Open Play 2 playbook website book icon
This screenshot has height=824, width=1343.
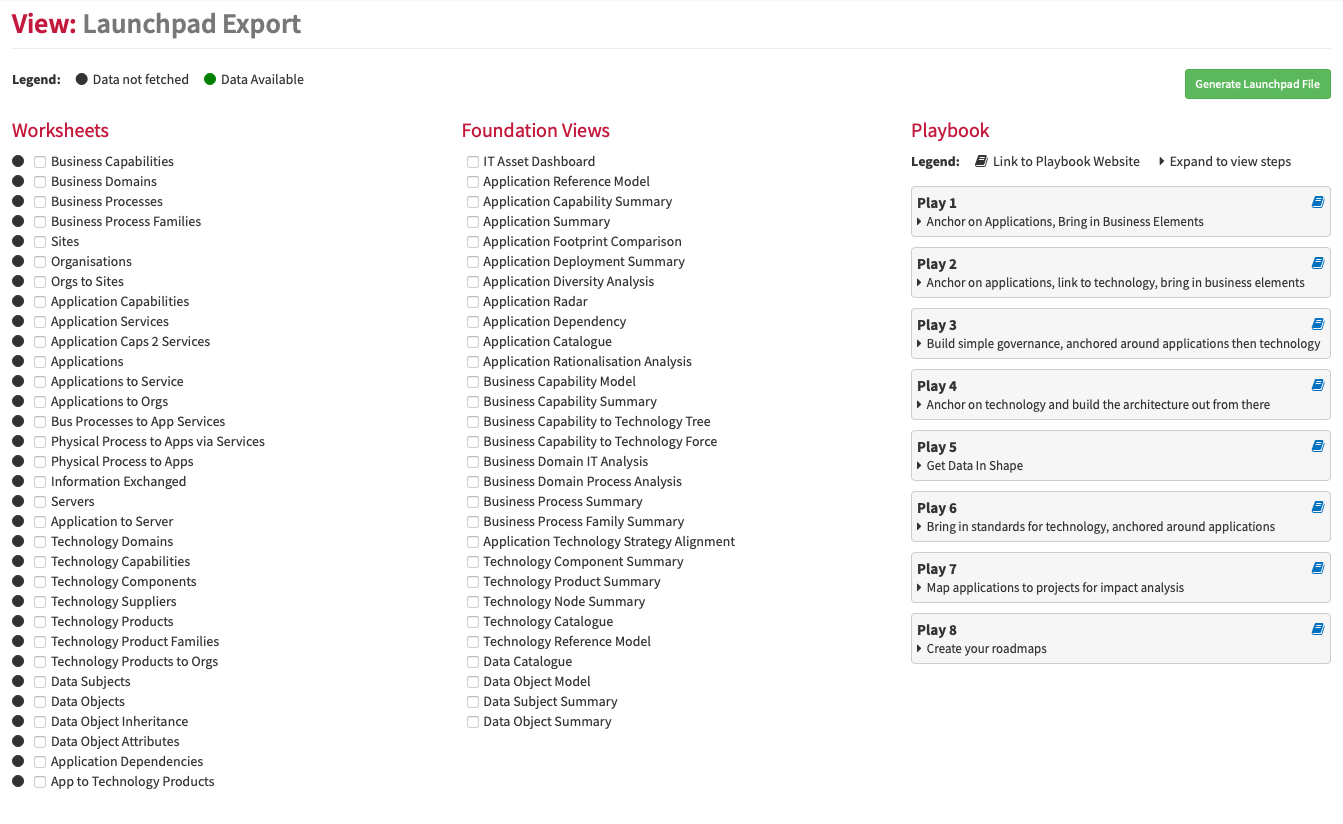pyautogui.click(x=1317, y=263)
